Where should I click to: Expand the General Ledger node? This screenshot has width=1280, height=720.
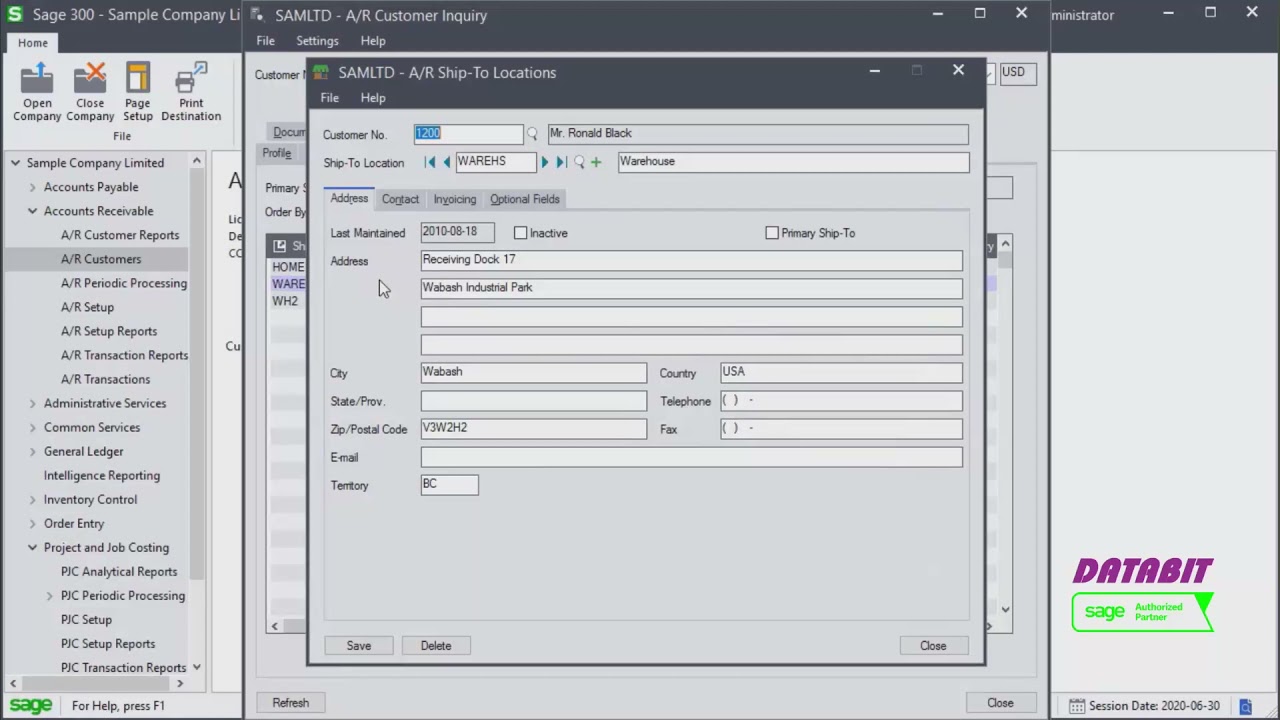coord(32,451)
